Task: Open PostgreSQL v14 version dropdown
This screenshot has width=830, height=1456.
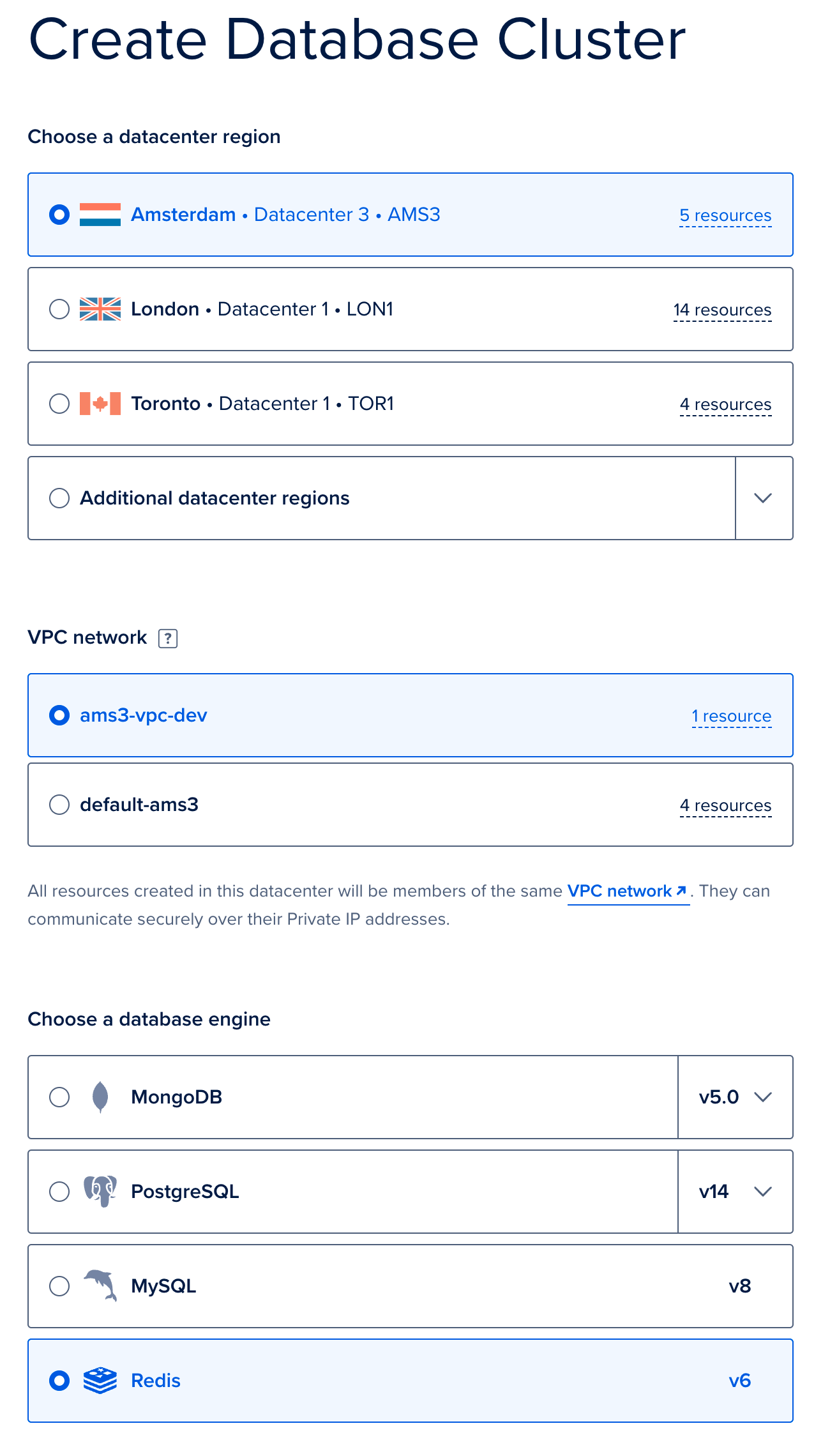Action: (736, 1192)
